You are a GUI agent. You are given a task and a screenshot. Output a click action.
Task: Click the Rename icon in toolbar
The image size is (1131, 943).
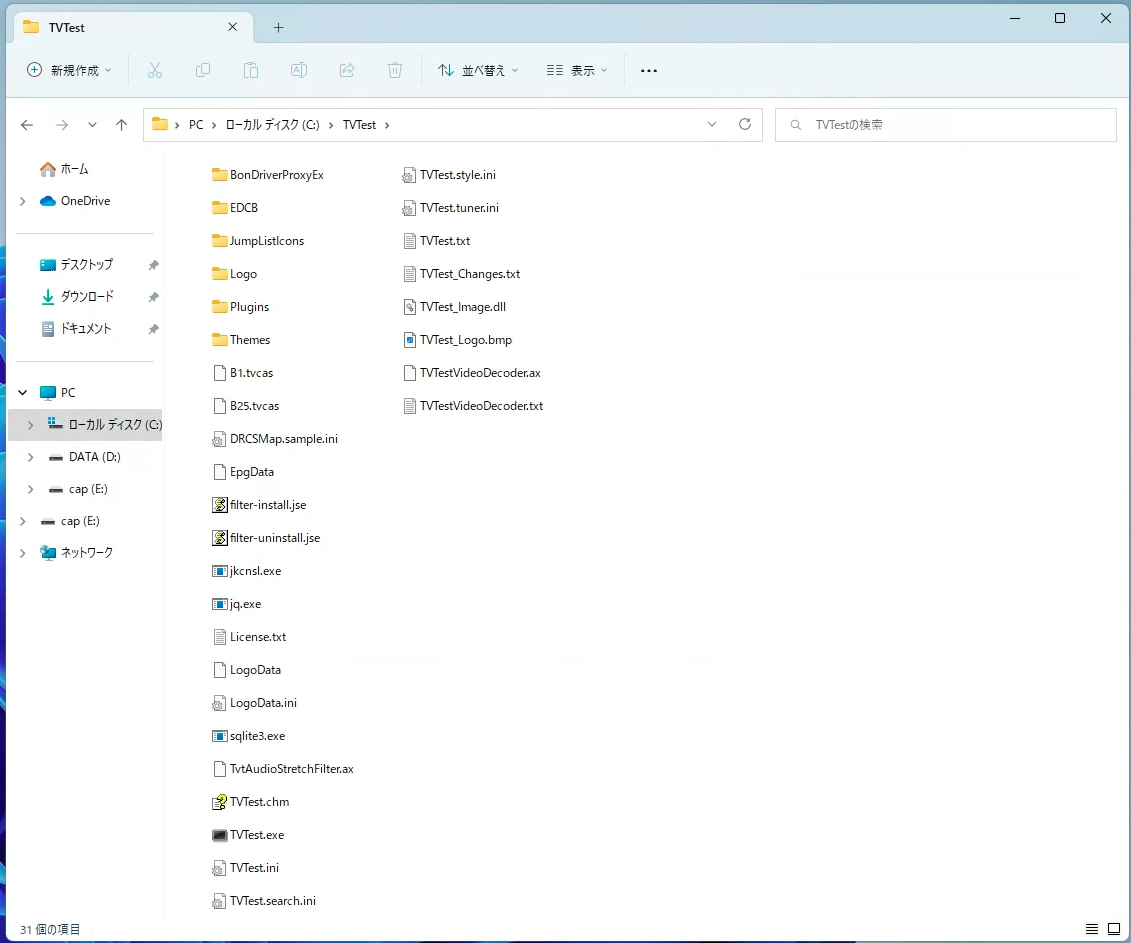click(x=299, y=70)
